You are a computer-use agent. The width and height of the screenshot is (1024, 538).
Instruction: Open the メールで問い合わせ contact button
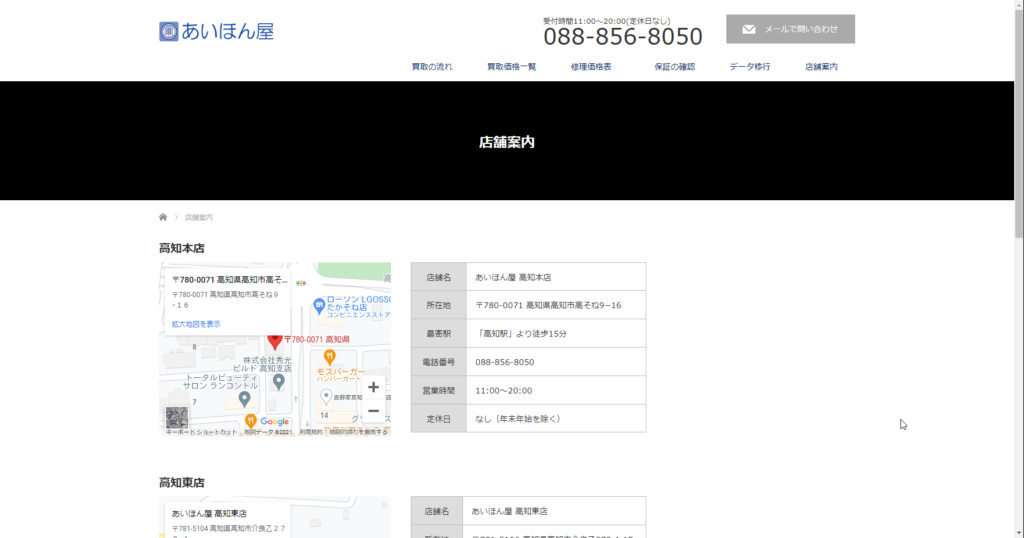tap(790, 29)
